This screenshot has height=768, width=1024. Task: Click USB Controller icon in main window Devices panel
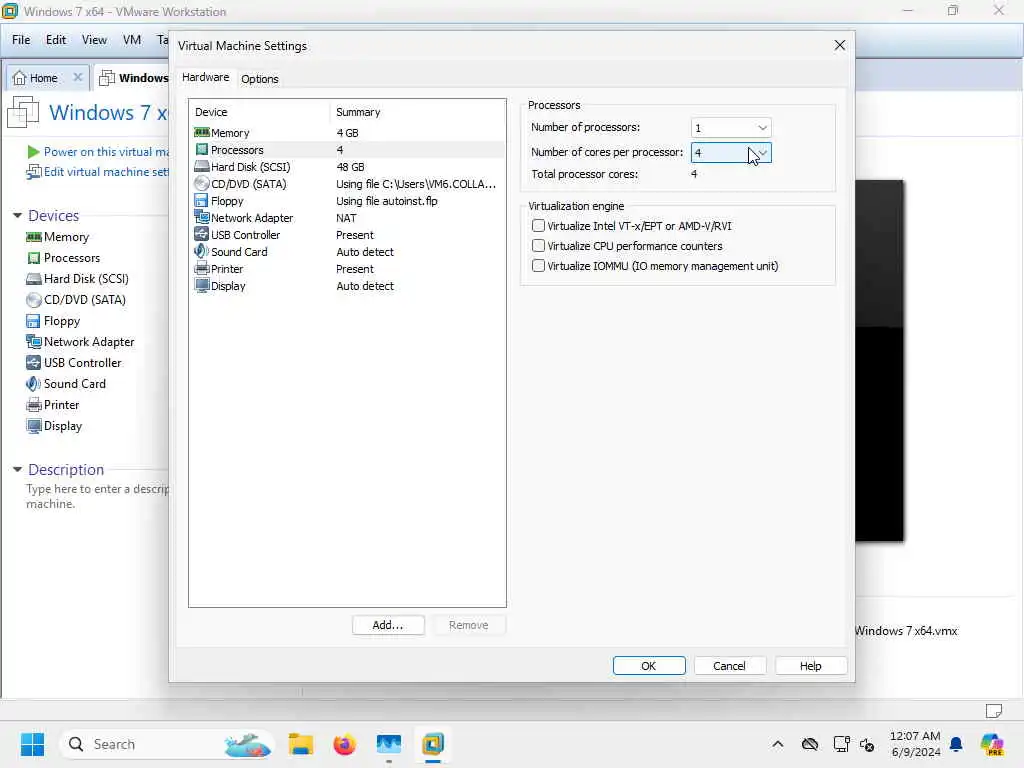click(x=33, y=362)
